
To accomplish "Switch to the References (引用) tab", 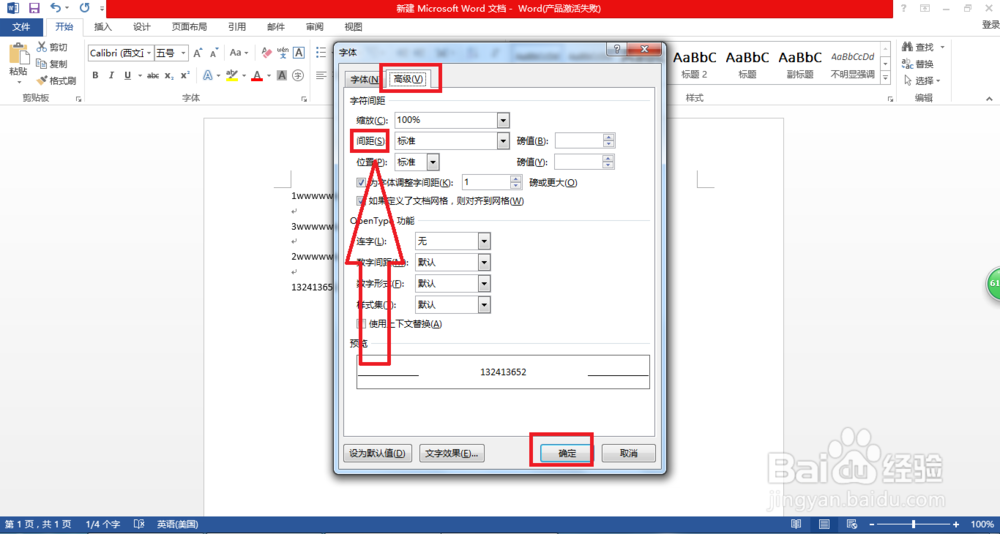I will 237,27.
